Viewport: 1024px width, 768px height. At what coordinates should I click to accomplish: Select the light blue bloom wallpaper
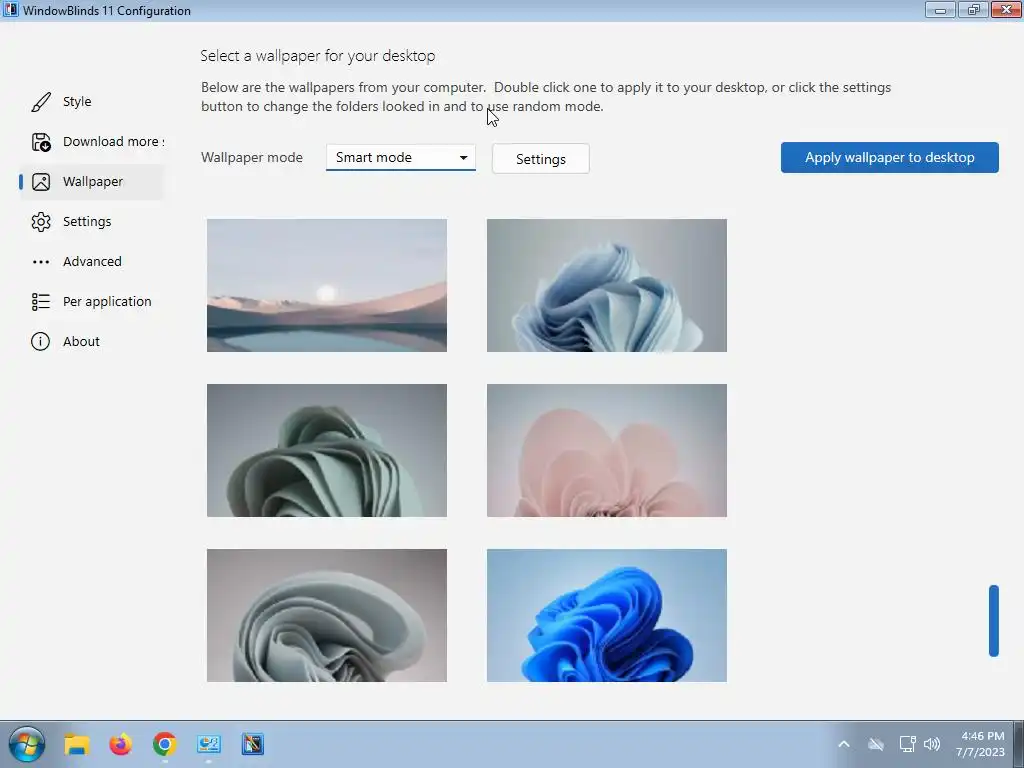pyautogui.click(x=607, y=285)
